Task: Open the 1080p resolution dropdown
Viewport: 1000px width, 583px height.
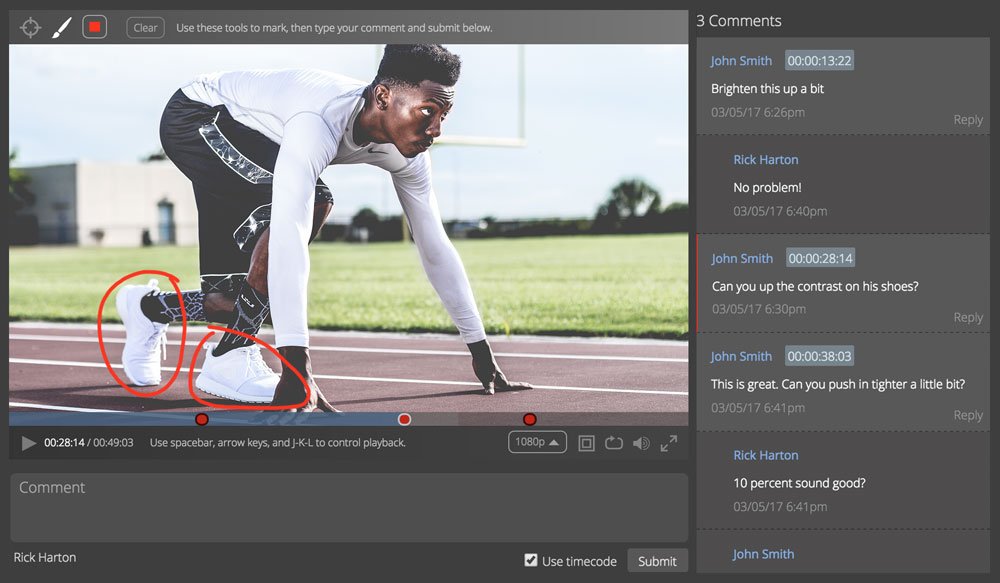Action: click(x=537, y=442)
